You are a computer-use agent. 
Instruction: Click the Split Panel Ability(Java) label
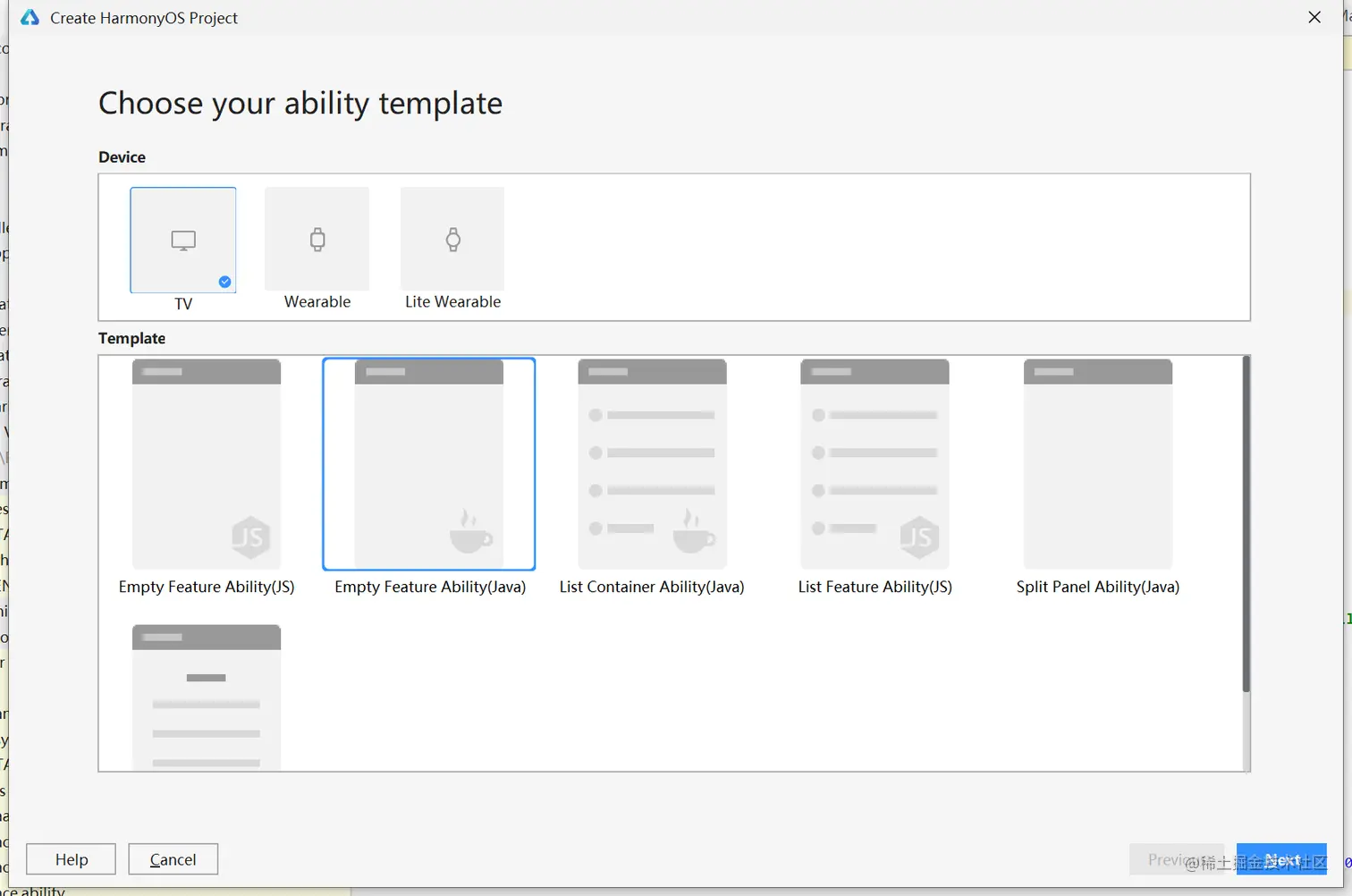tap(1098, 587)
